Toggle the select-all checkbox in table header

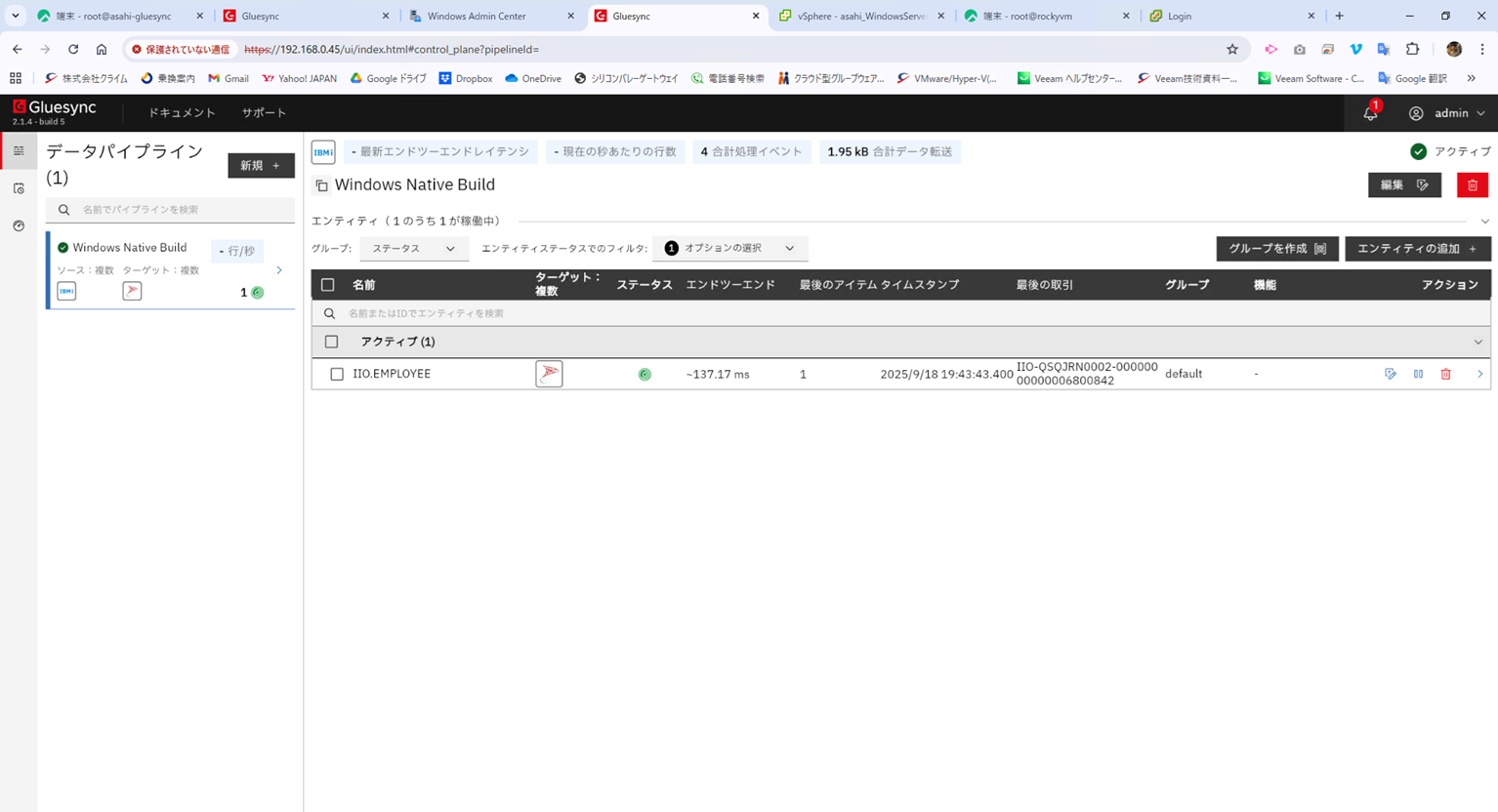click(x=328, y=285)
